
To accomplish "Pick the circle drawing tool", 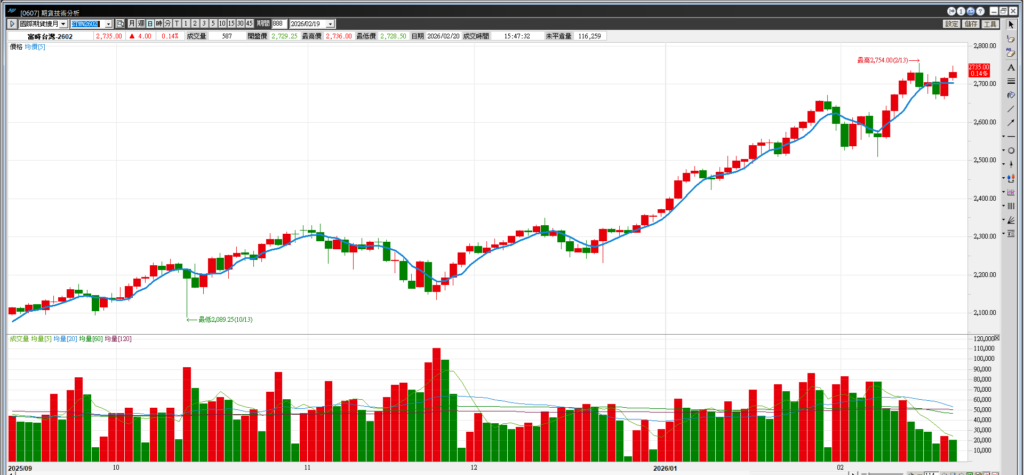I will [x=1011, y=151].
